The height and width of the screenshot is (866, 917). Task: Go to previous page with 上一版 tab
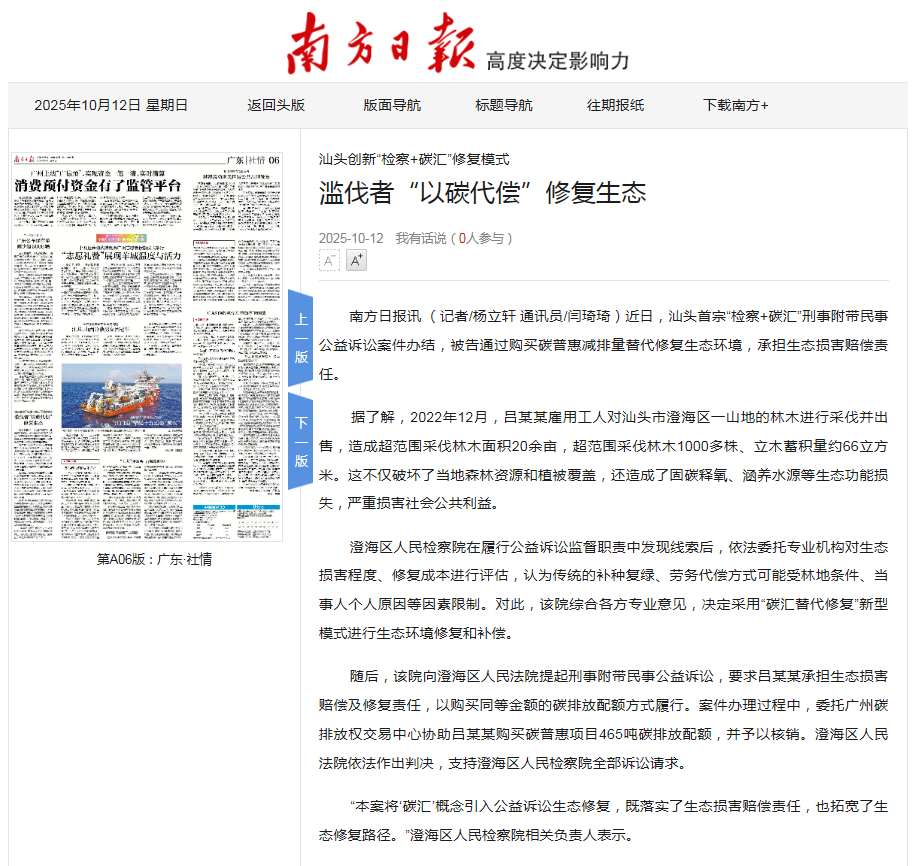301,338
